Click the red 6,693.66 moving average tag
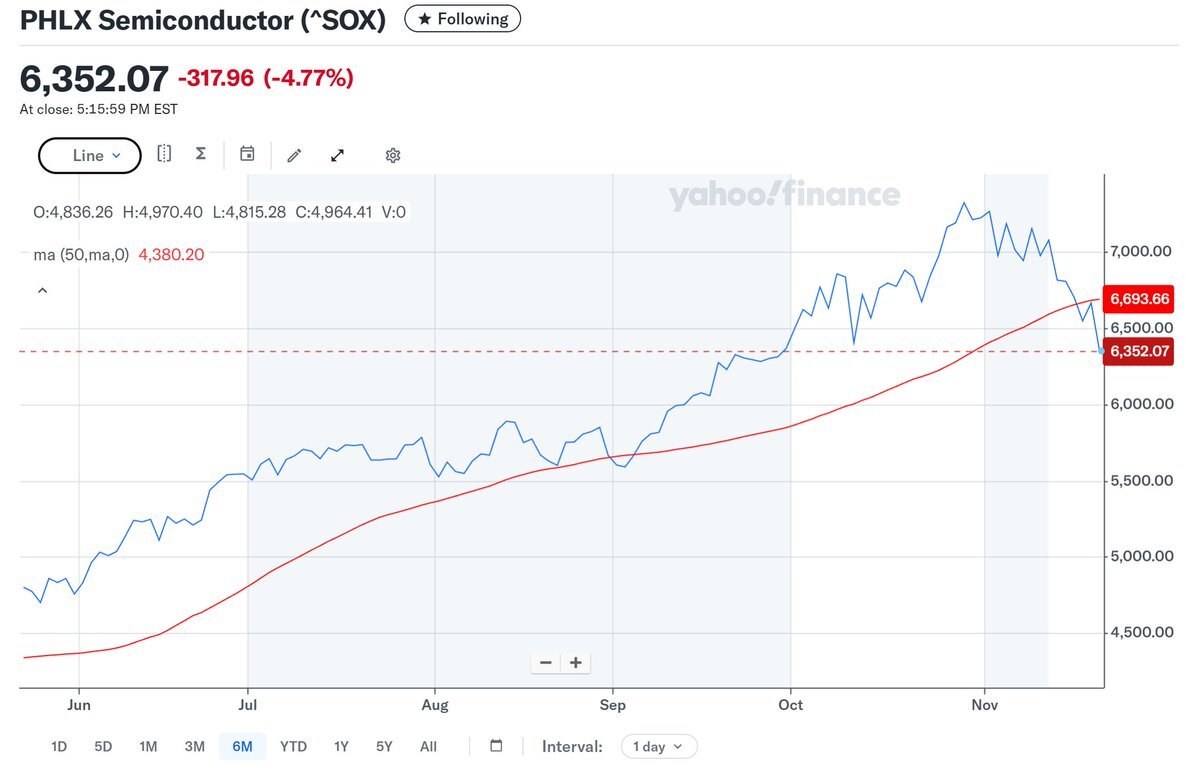The image size is (1200, 773). click(x=1136, y=299)
